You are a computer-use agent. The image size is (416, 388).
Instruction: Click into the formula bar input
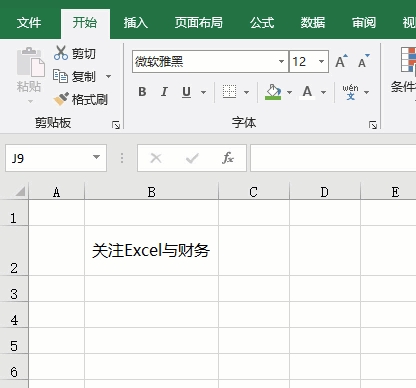[333, 158]
